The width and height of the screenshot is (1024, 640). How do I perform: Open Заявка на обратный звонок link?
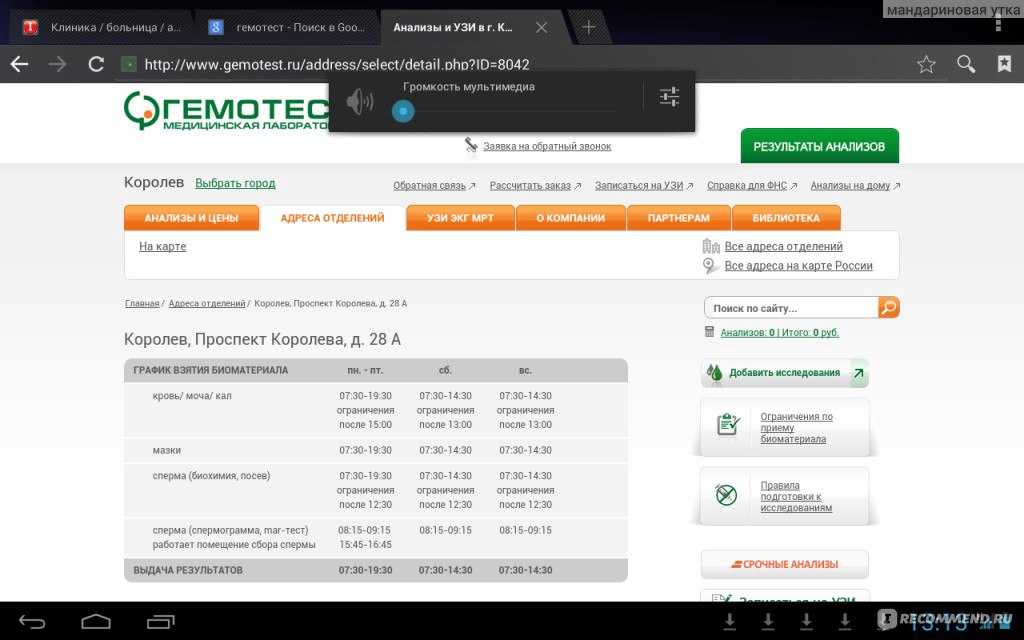[x=547, y=146]
